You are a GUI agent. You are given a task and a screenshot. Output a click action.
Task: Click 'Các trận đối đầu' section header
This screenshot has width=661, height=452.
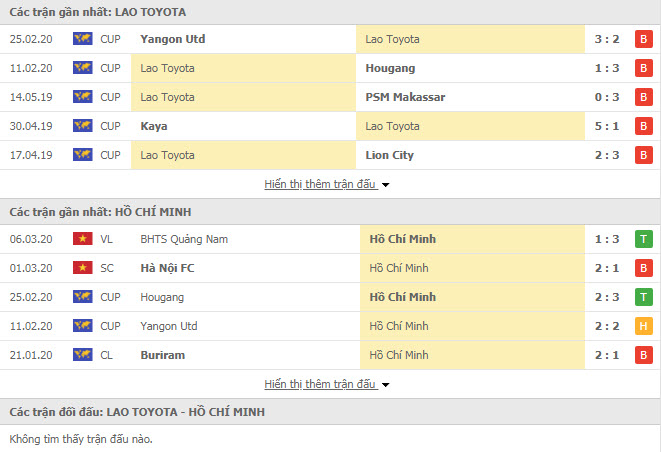click(137, 412)
